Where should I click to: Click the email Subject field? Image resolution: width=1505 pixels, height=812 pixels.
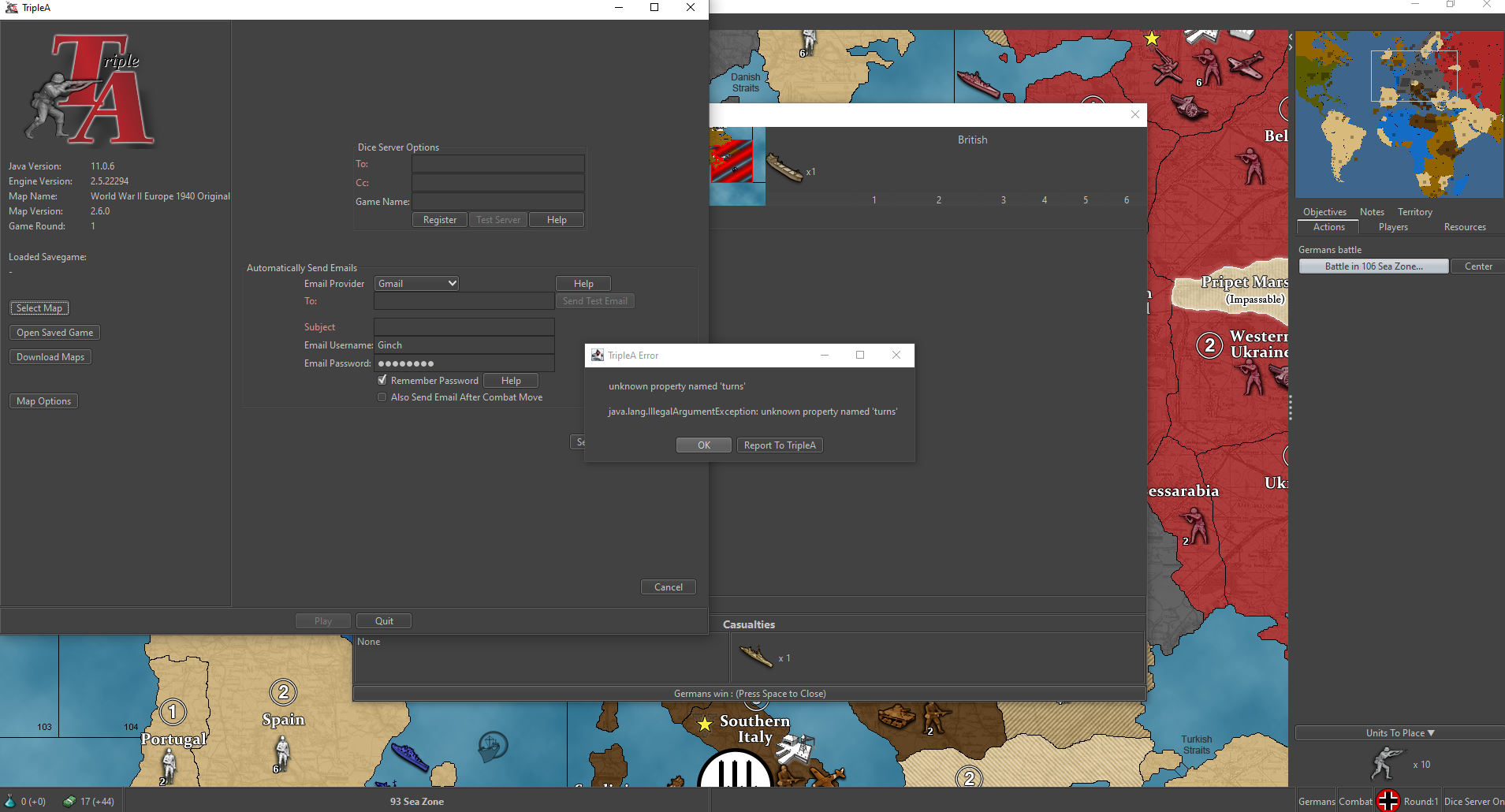pyautogui.click(x=464, y=327)
